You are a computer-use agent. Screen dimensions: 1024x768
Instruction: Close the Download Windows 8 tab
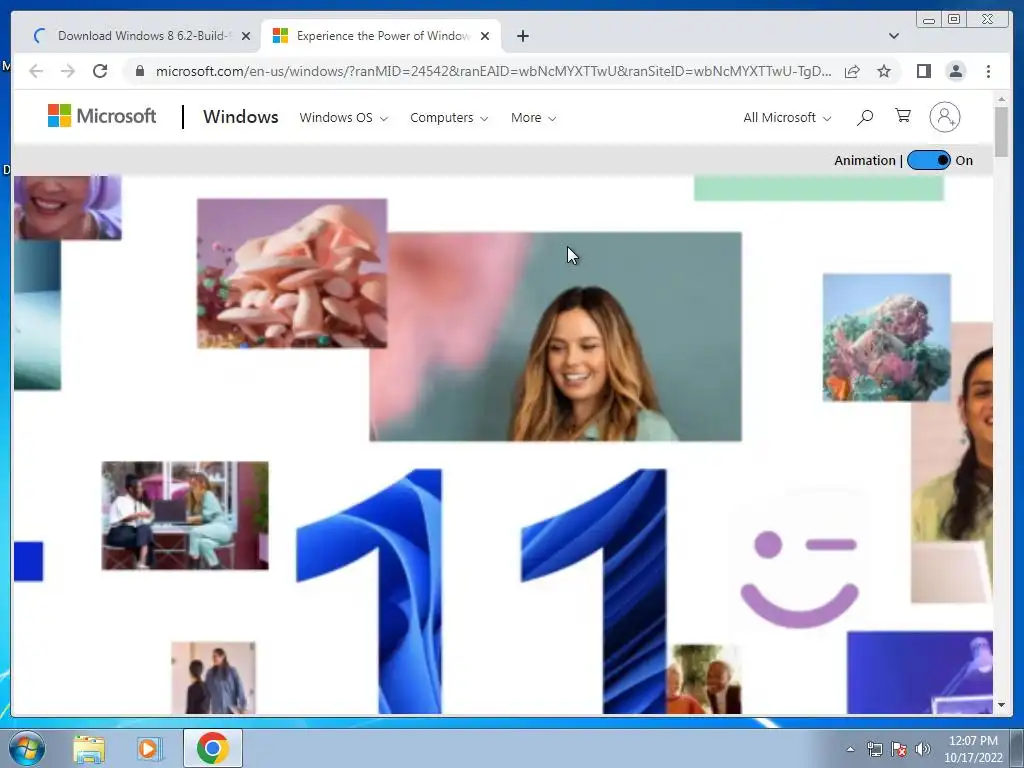point(246,36)
